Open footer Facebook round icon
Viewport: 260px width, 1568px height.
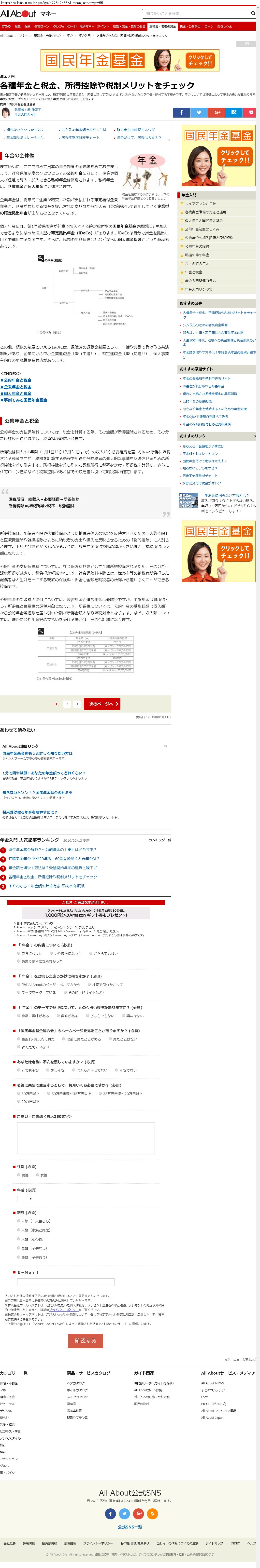click(110, 1513)
